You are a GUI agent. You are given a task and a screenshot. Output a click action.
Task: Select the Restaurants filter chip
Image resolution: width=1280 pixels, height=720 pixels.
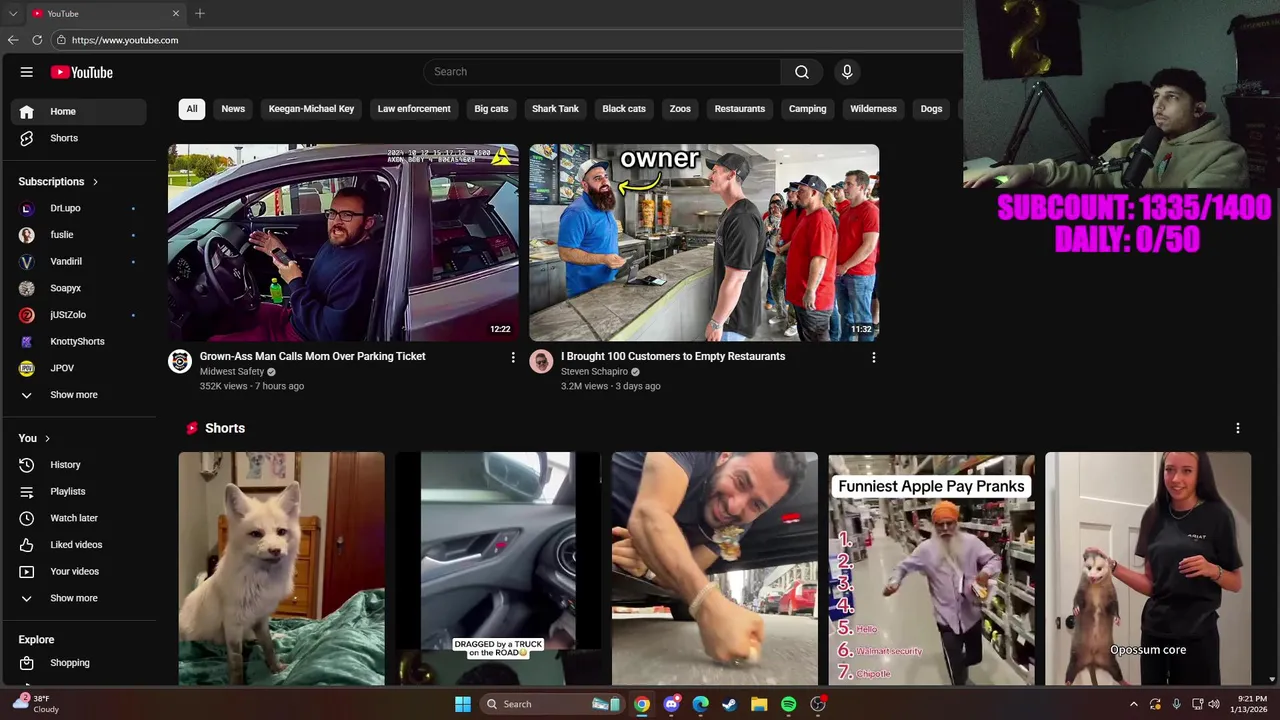(x=740, y=109)
